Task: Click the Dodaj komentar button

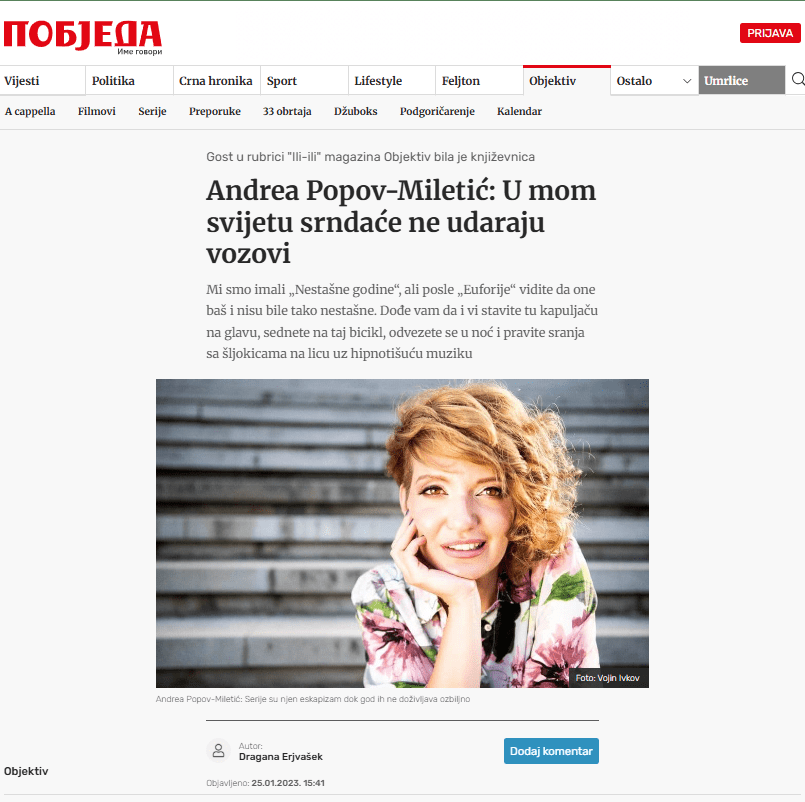Action: pos(551,751)
